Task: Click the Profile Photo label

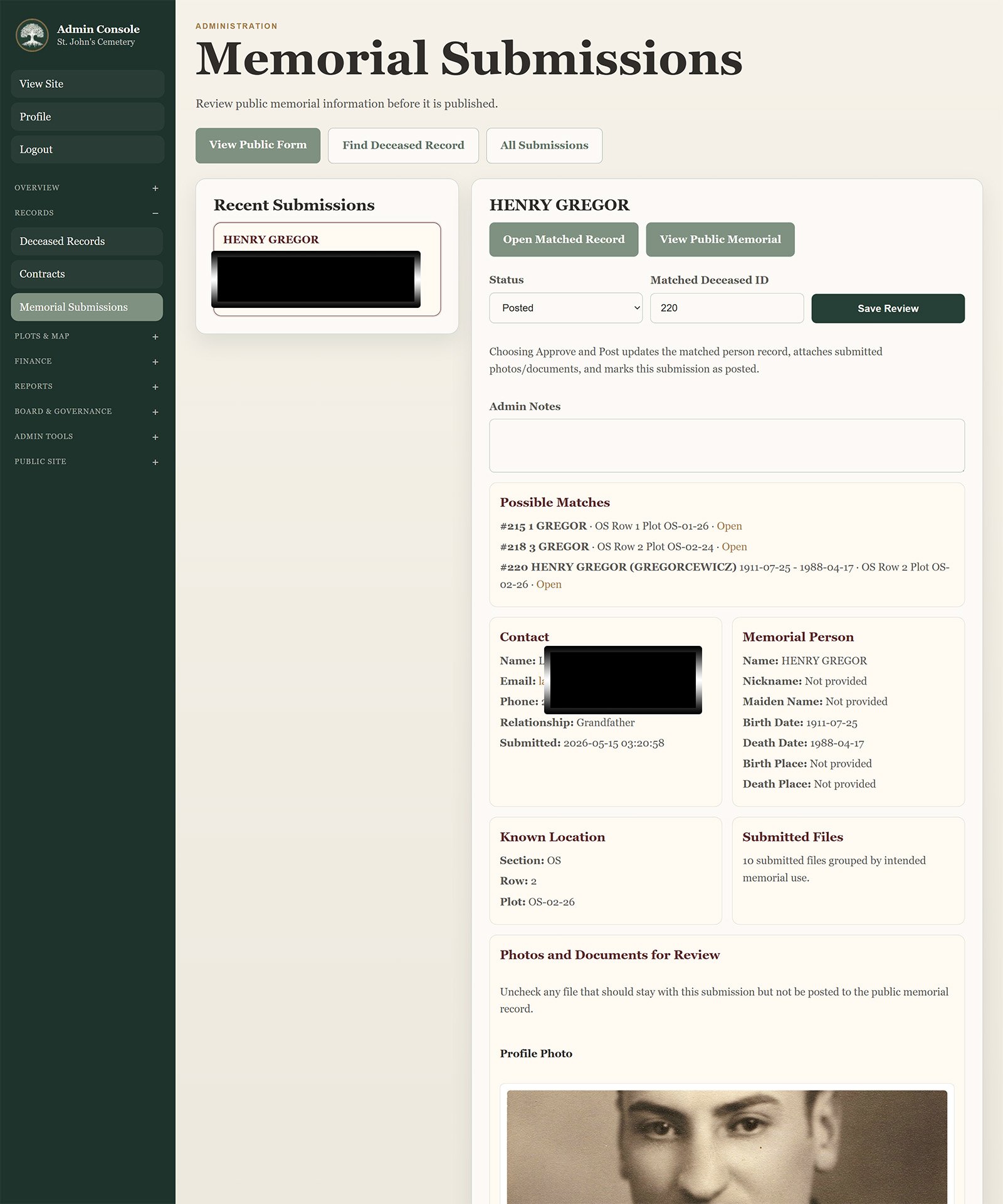Action: [536, 1053]
